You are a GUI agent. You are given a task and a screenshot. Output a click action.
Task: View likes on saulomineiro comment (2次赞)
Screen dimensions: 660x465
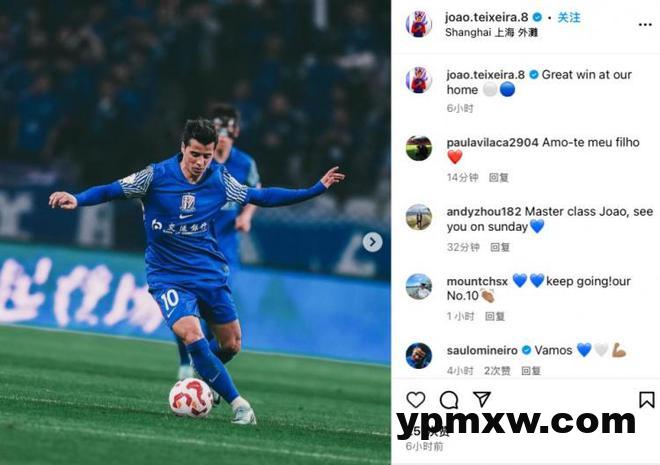pos(497,371)
